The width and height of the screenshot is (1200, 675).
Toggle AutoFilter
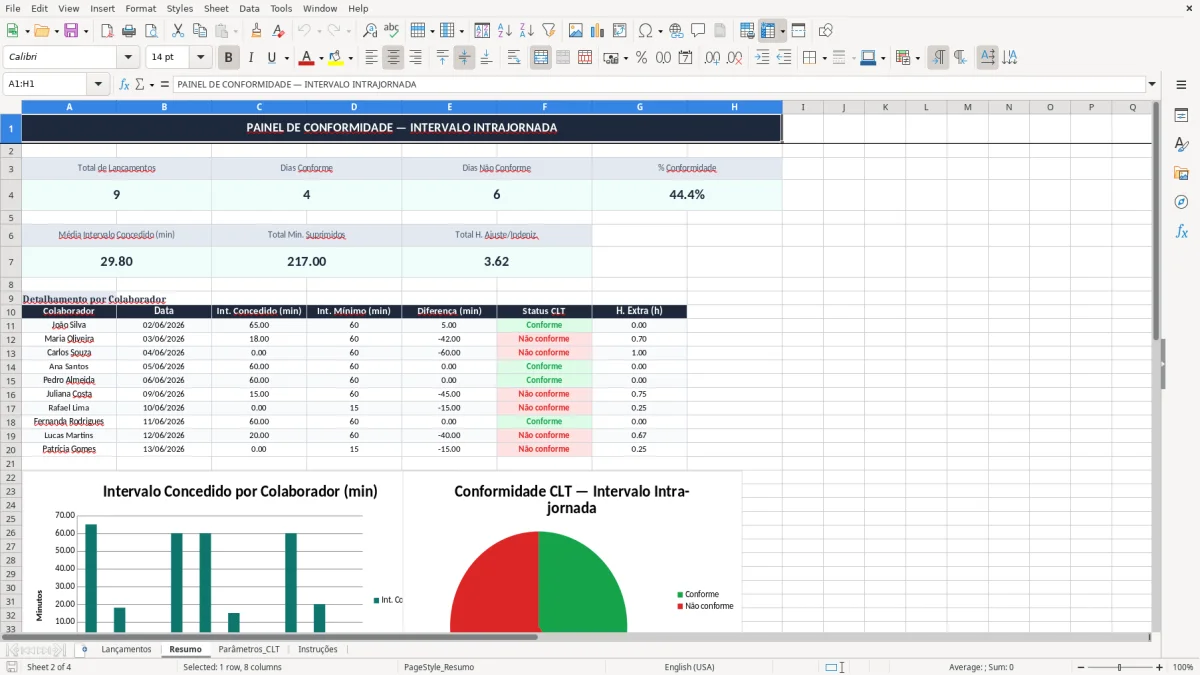point(548,31)
